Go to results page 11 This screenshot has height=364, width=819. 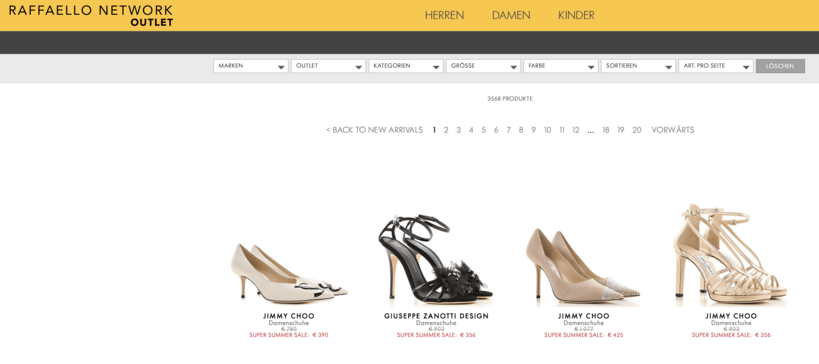(x=561, y=130)
